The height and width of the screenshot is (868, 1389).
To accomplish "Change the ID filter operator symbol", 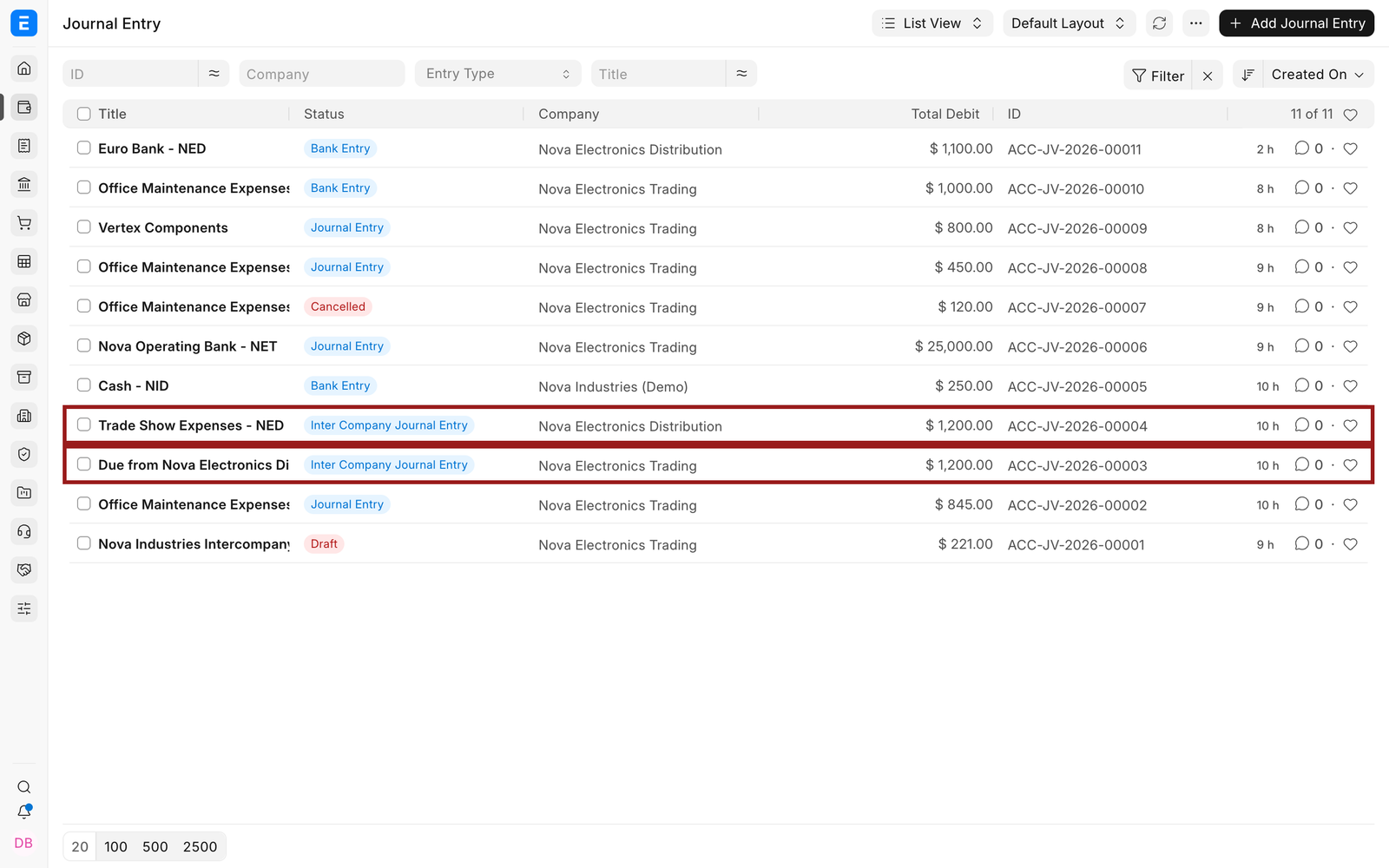I will tap(214, 74).
